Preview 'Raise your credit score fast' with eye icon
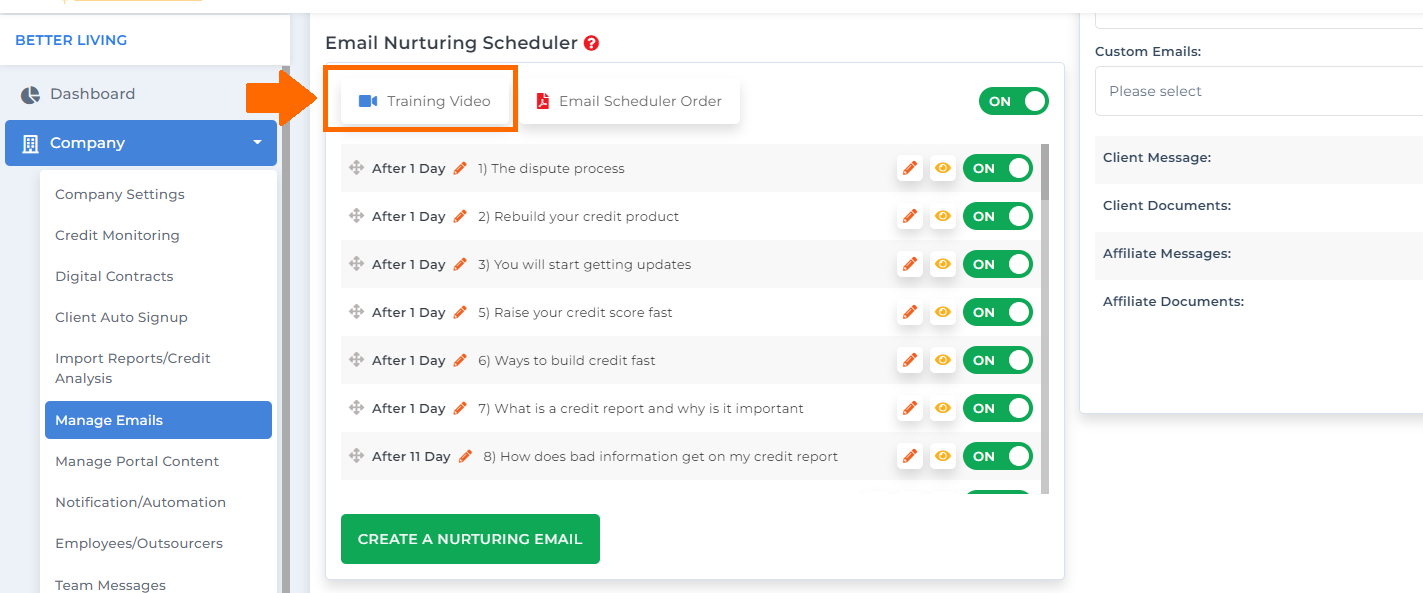The image size is (1423, 593). click(942, 312)
